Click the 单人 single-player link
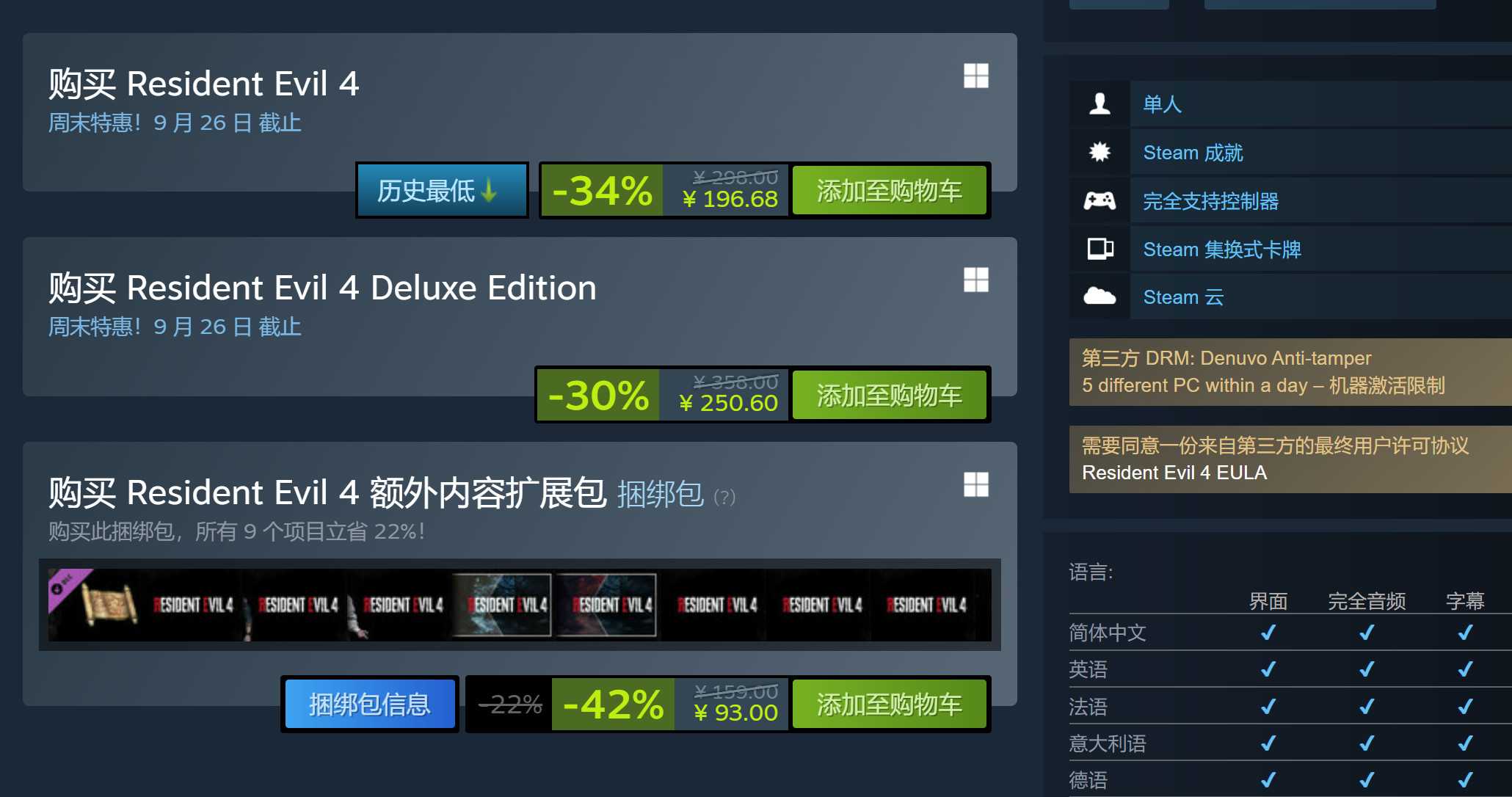This screenshot has height=797, width=1512. (1163, 104)
